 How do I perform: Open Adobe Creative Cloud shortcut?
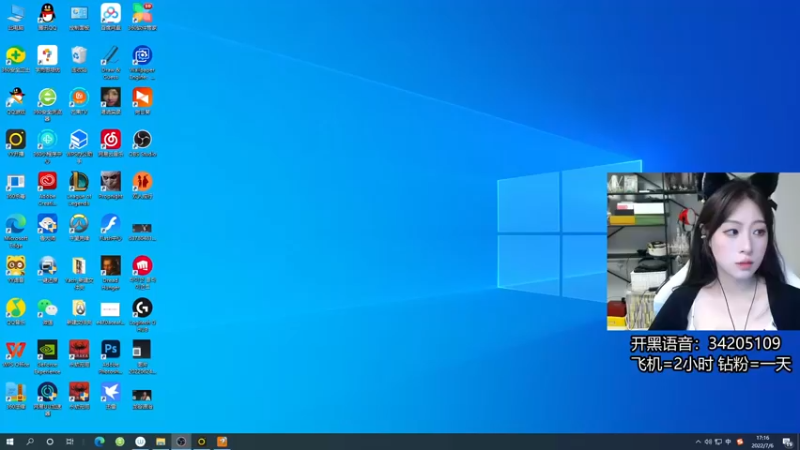pyautogui.click(x=47, y=188)
